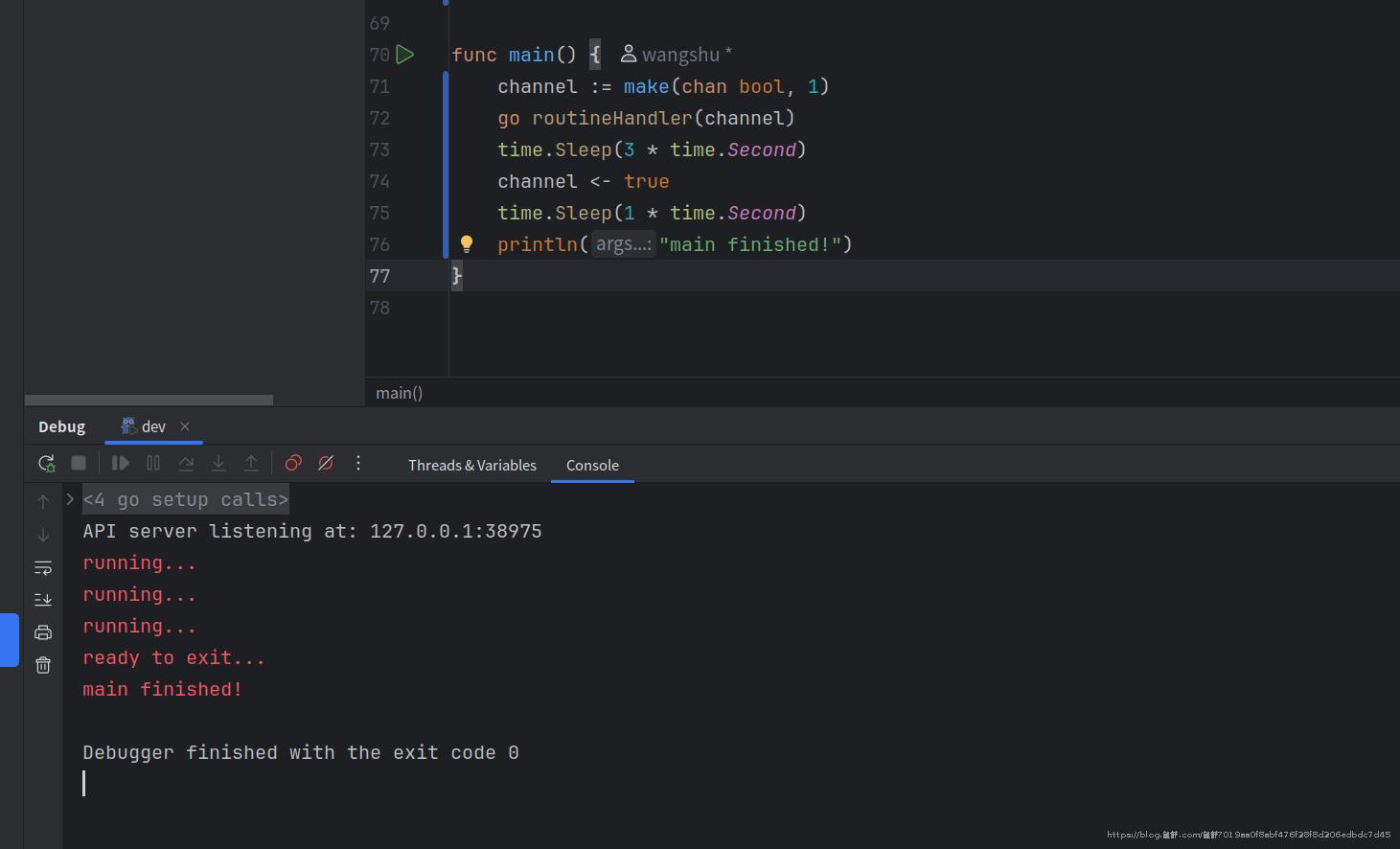Screen dimensions: 1400x849
Task: Clear all console output with trash icon
Action: 43,665
